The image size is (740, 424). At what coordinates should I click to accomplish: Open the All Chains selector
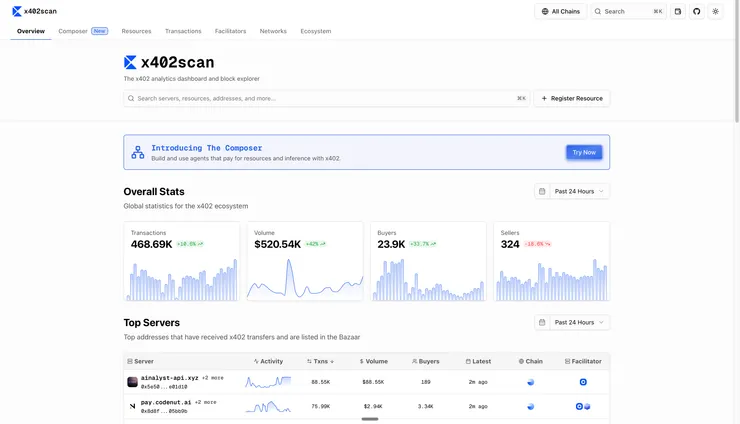pos(560,11)
